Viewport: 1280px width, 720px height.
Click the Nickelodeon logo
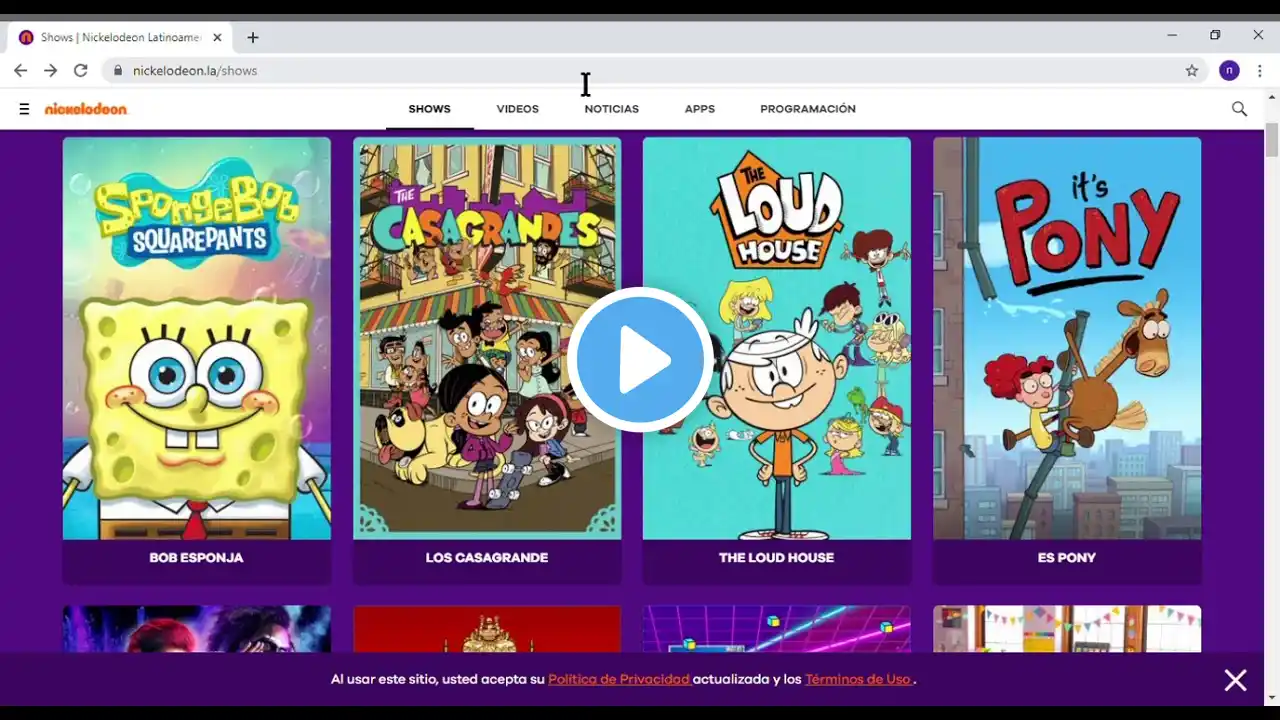coord(86,109)
